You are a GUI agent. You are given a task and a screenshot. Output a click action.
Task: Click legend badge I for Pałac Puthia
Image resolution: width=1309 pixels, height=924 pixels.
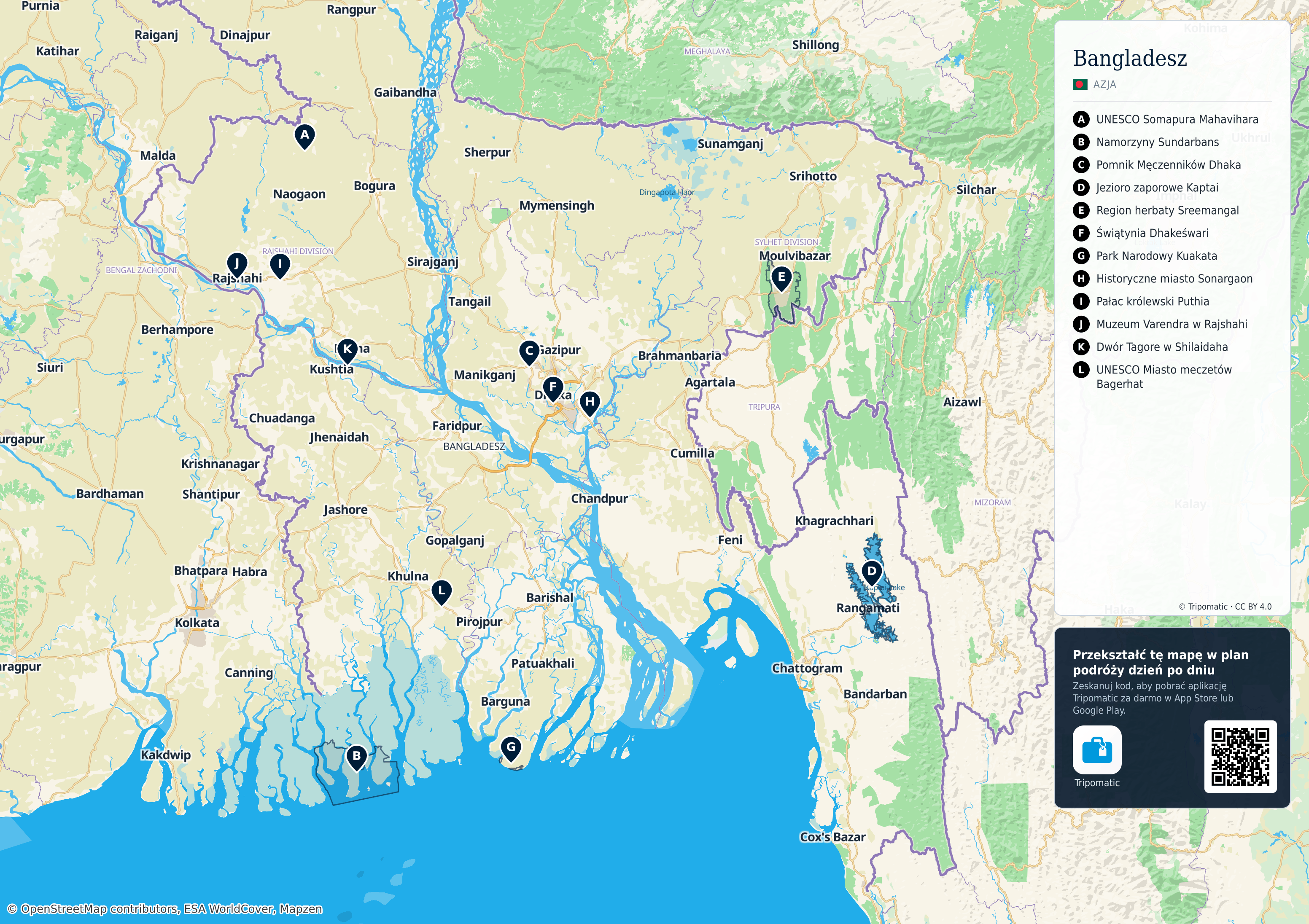(x=1080, y=301)
